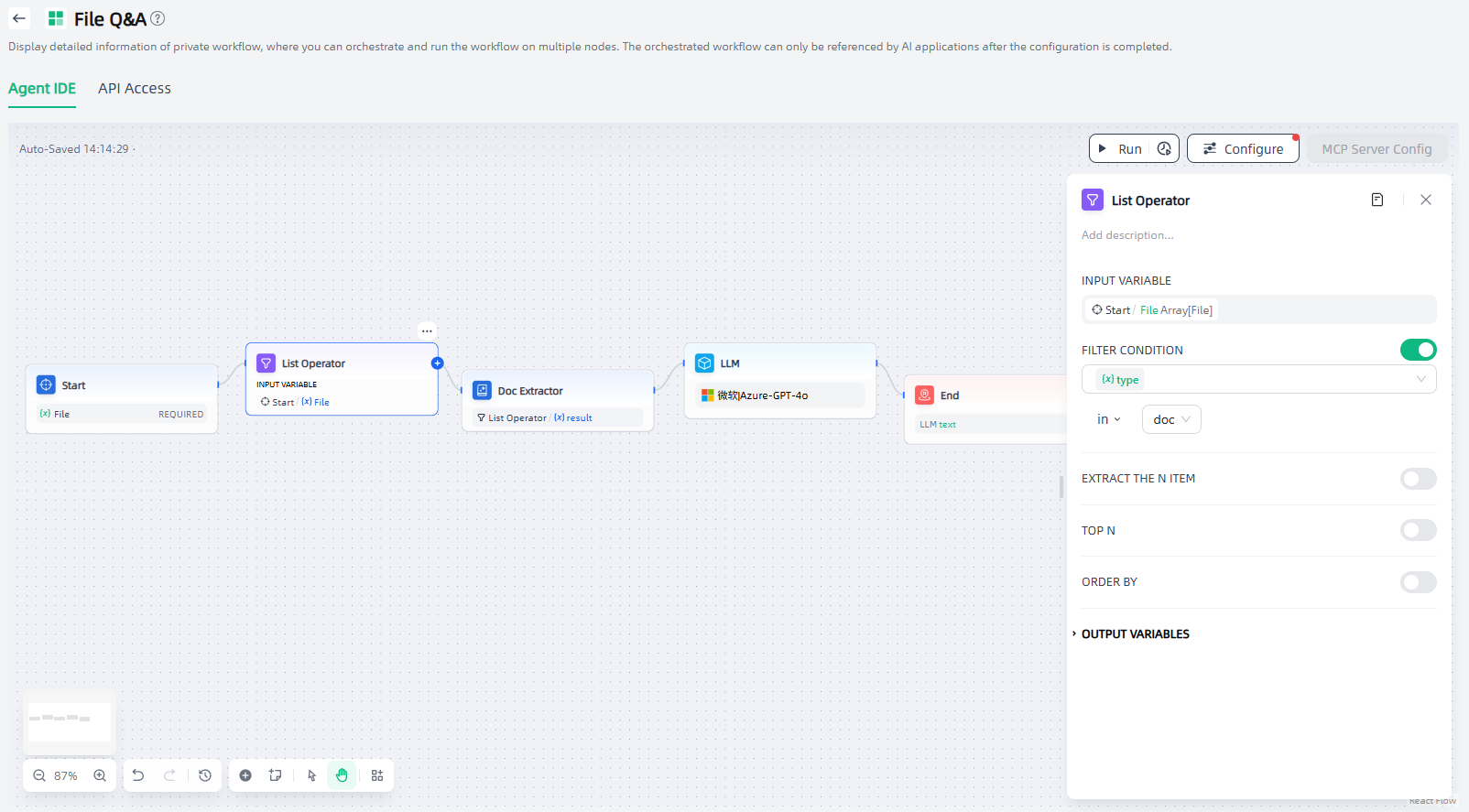The image size is (1469, 812).
Task: Add a note to the canvas
Action: [275, 775]
